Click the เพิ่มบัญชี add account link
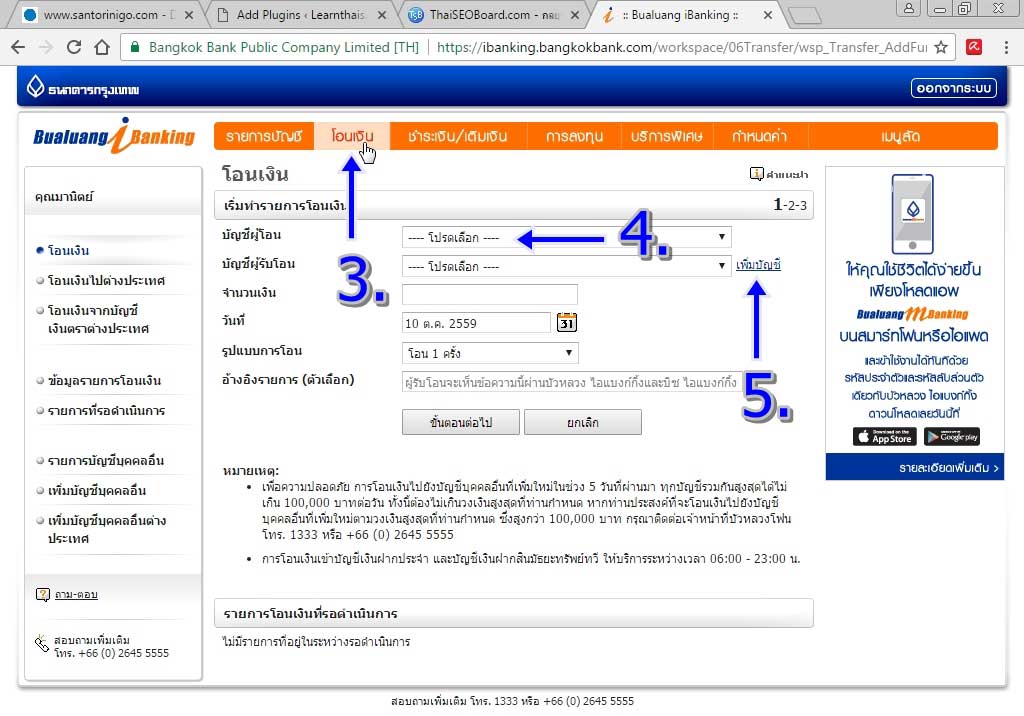This screenshot has height=716, width=1024. 758,265
